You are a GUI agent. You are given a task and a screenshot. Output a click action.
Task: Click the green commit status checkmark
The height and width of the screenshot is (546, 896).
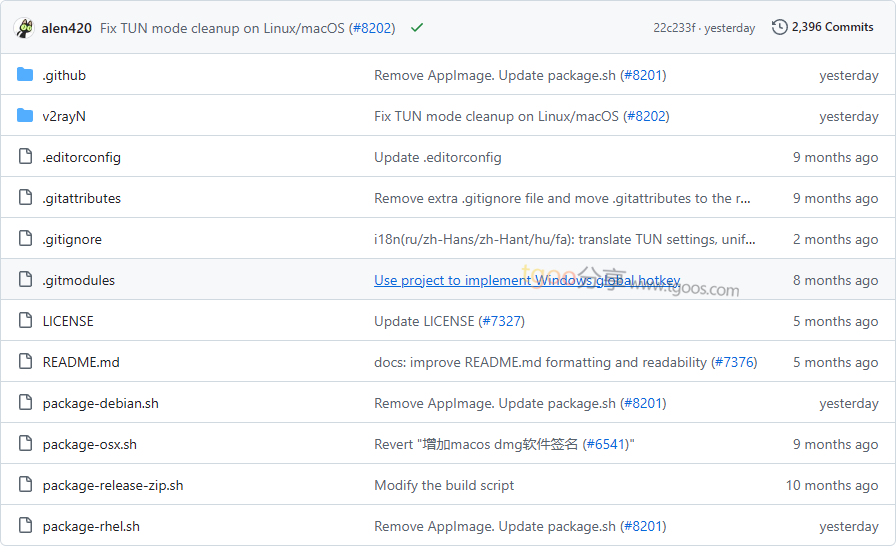(x=417, y=28)
